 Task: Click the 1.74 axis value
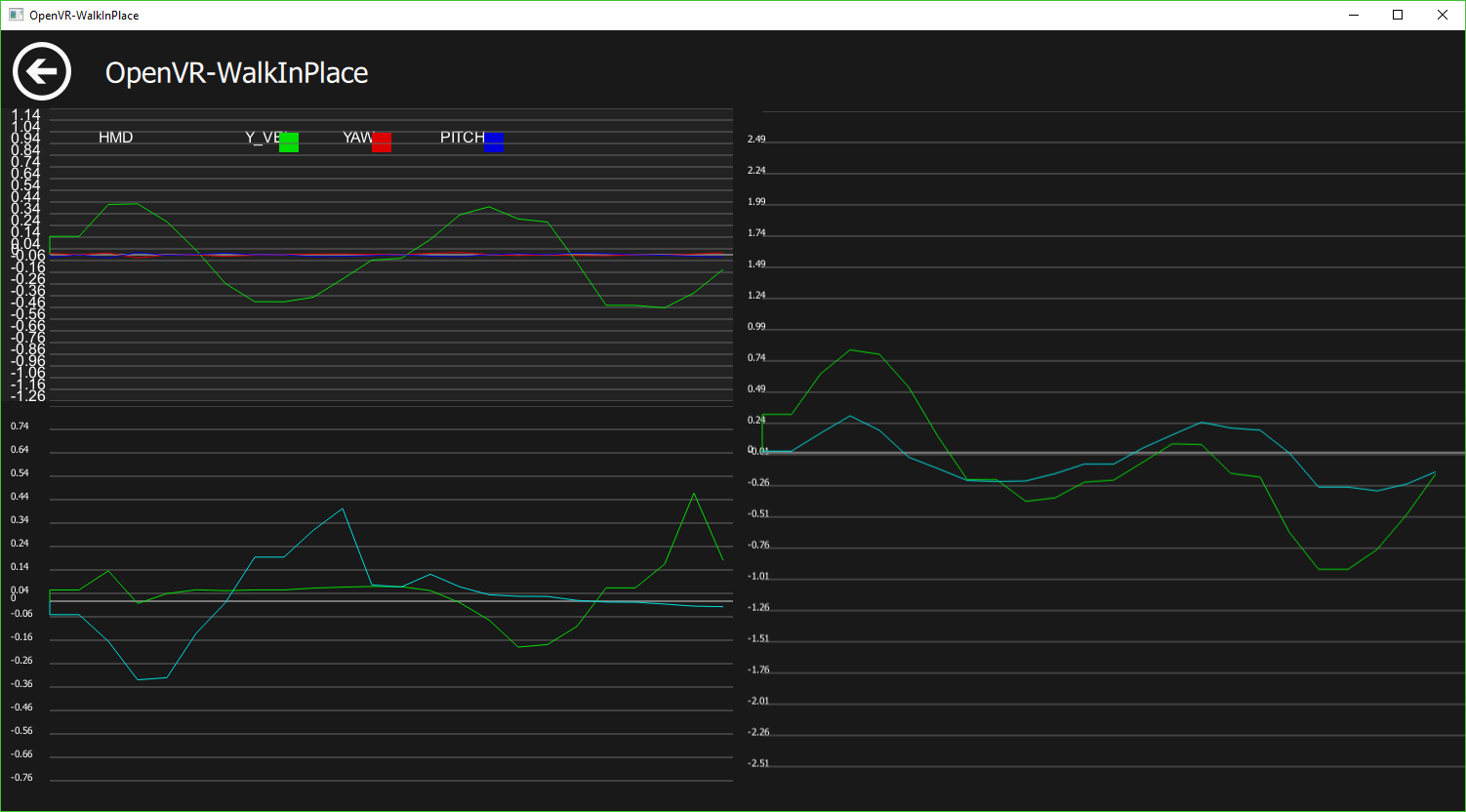coord(756,233)
